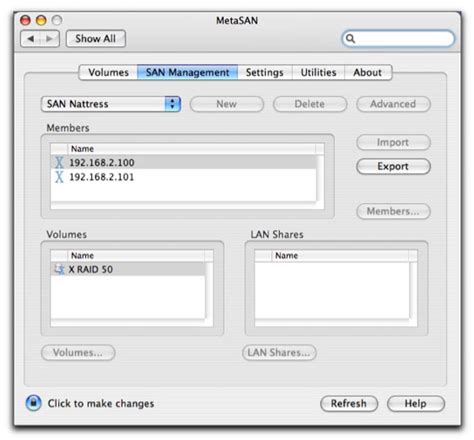Open Help for MetaSAN
Viewport: 474px width, 440px height.
[x=416, y=404]
